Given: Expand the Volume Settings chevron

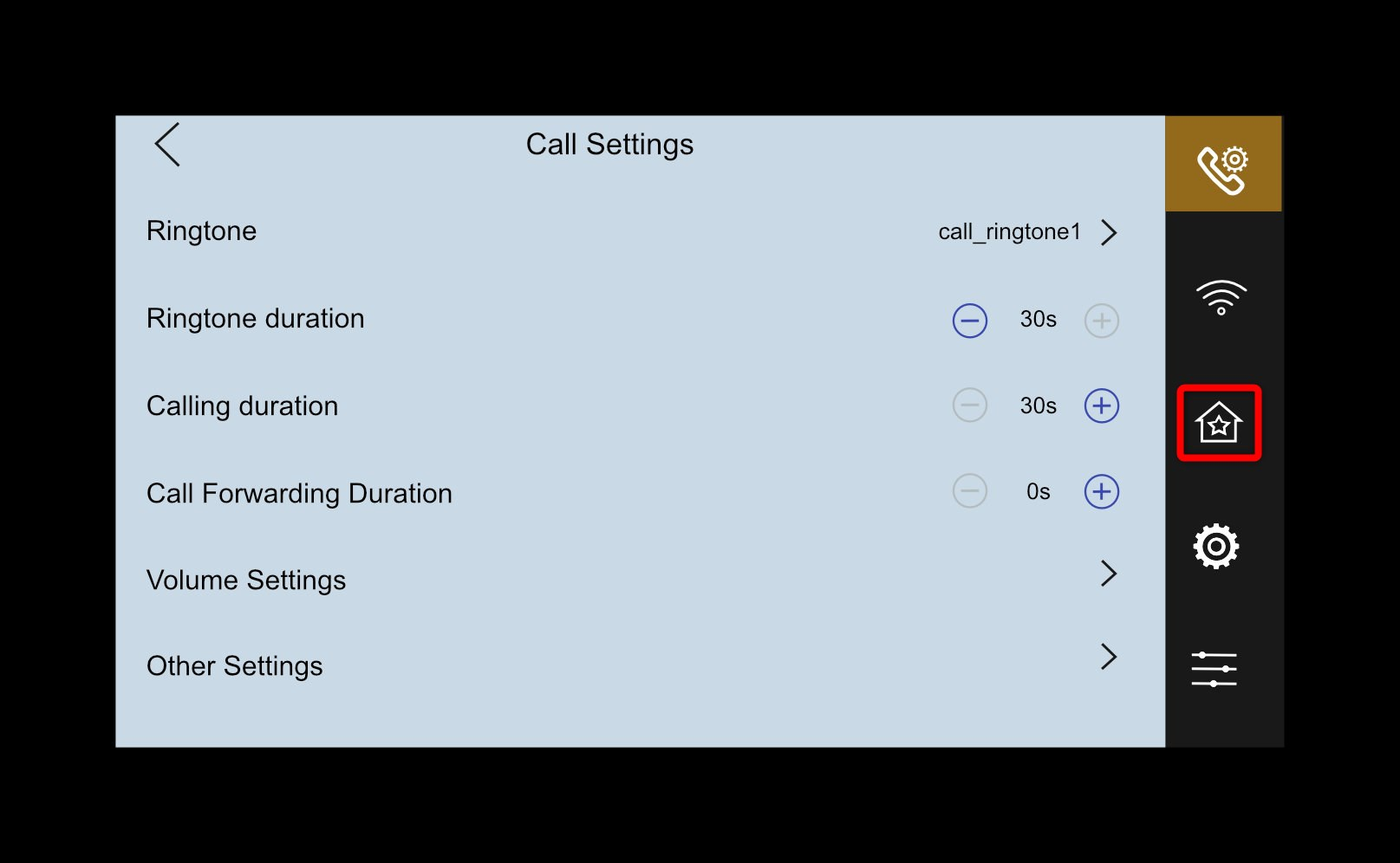Looking at the screenshot, I should coord(1109,573).
